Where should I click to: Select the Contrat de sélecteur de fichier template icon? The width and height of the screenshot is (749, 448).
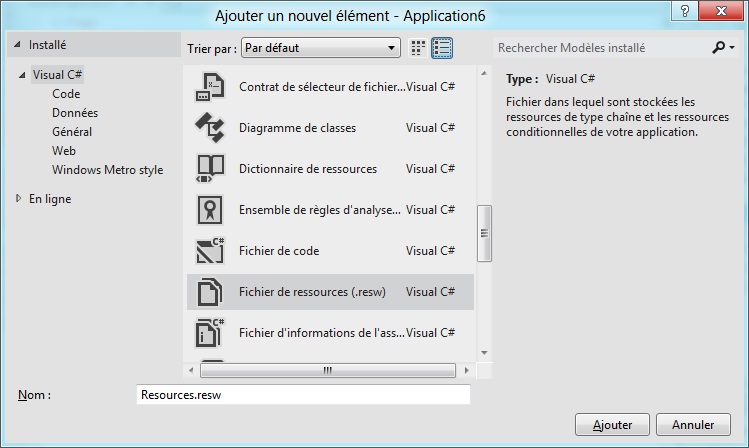coord(210,87)
